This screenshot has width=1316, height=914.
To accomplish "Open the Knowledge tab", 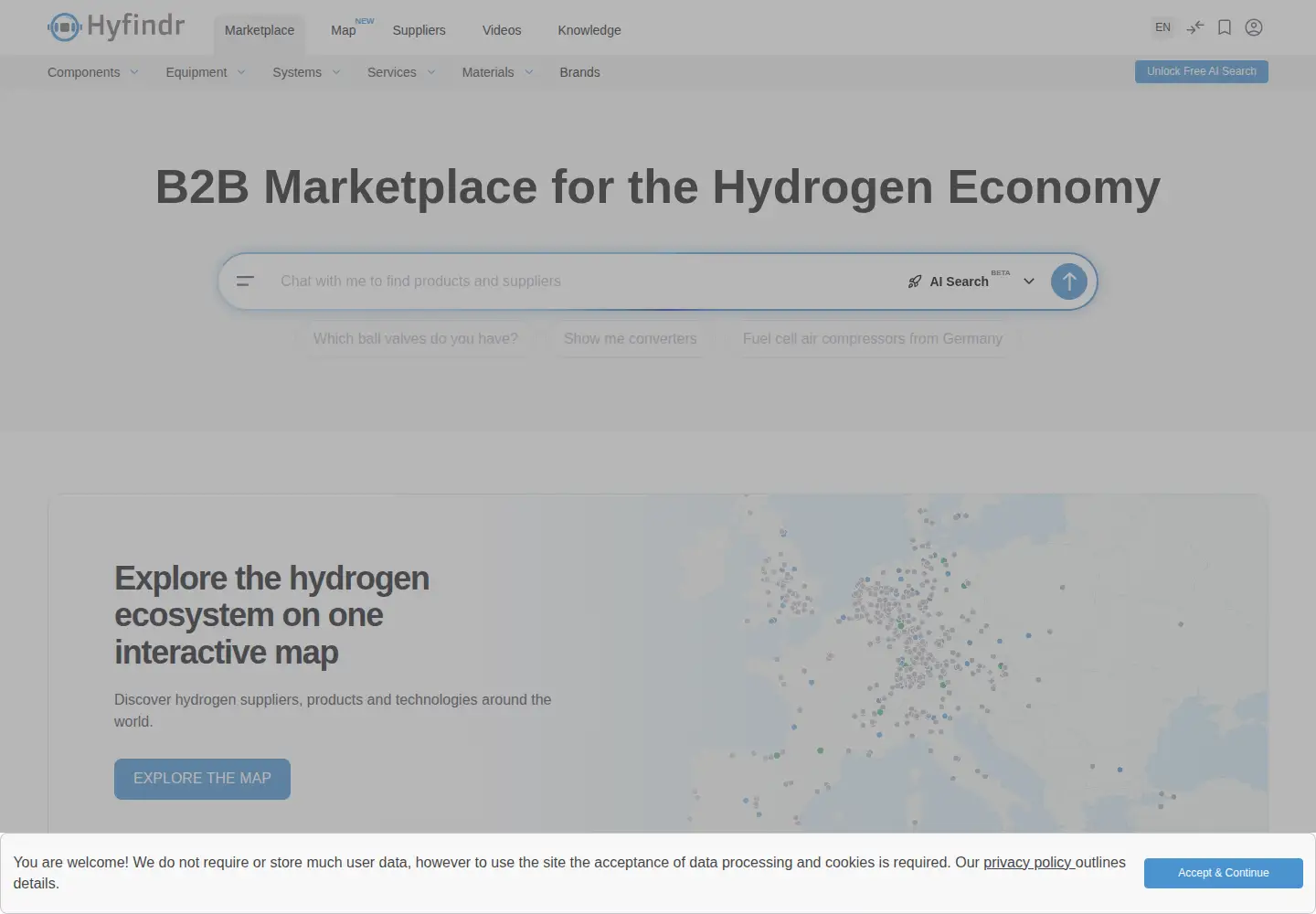I will 589,30.
